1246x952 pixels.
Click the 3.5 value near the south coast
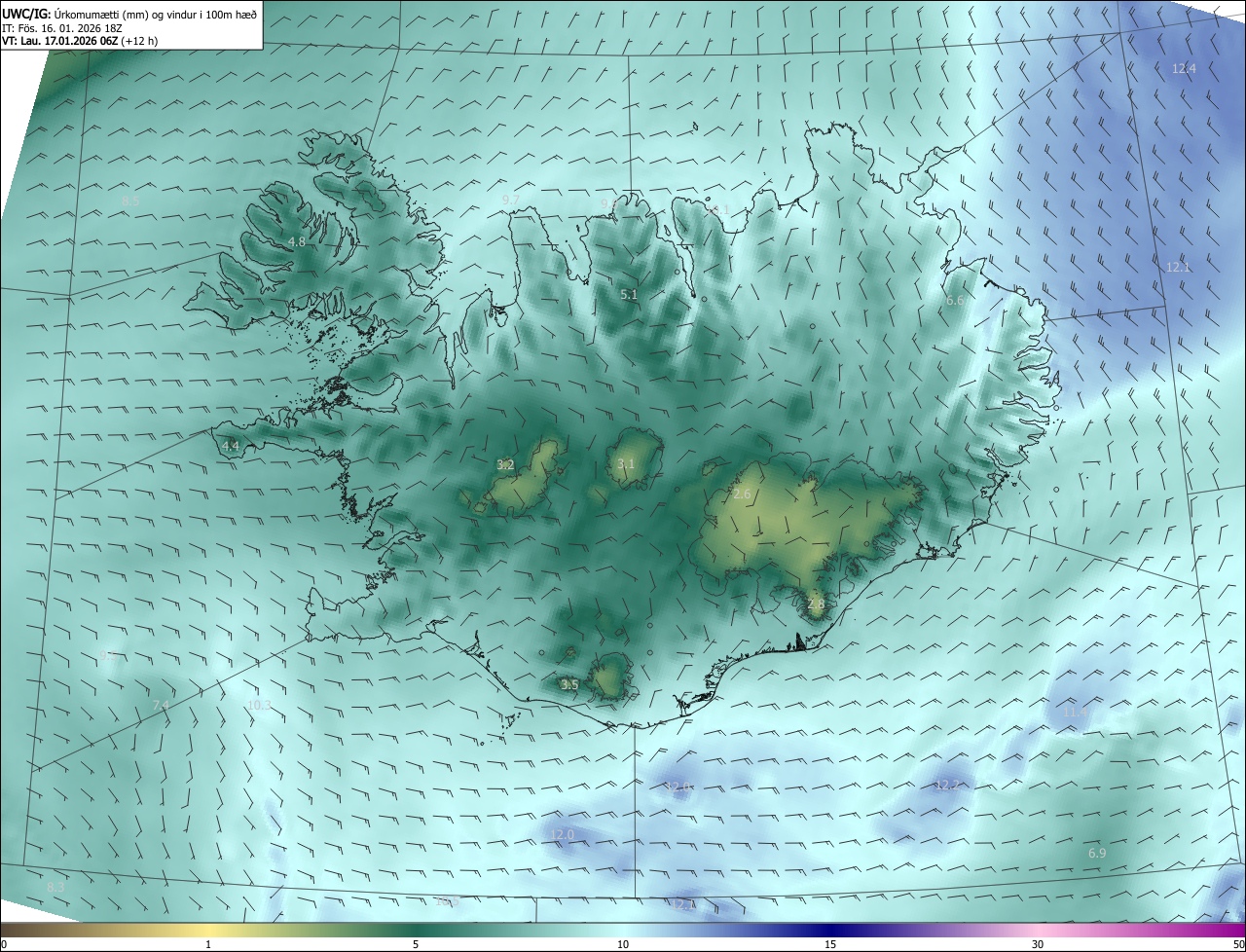point(569,684)
